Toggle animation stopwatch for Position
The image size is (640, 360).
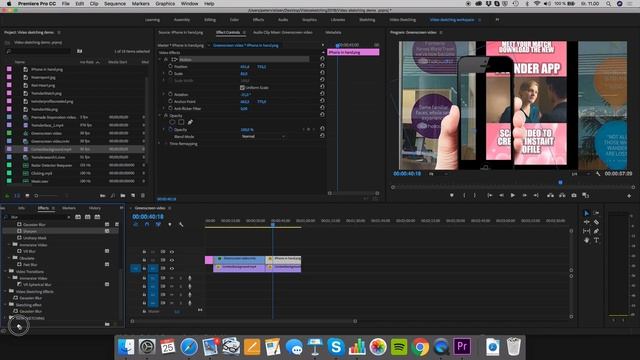click(170, 67)
